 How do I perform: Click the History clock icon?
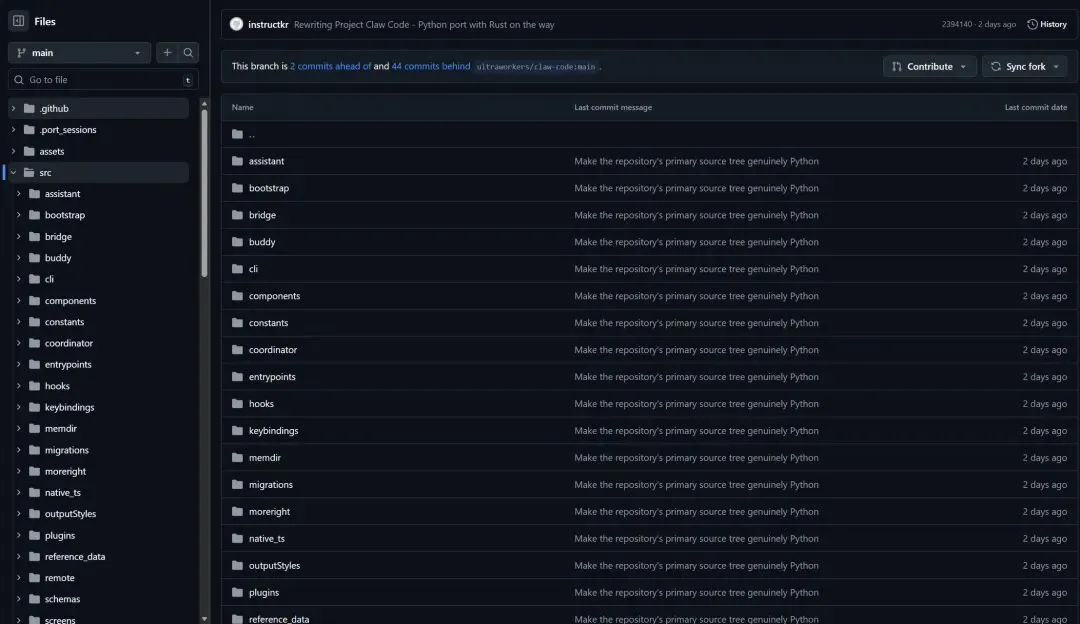tap(1032, 24)
